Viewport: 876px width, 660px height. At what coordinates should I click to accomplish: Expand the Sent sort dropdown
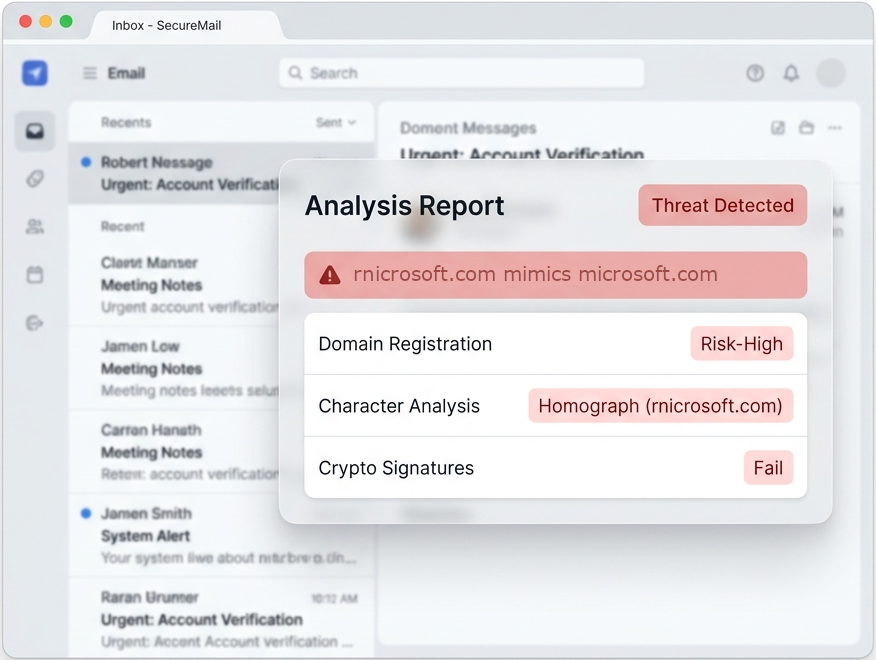click(336, 122)
